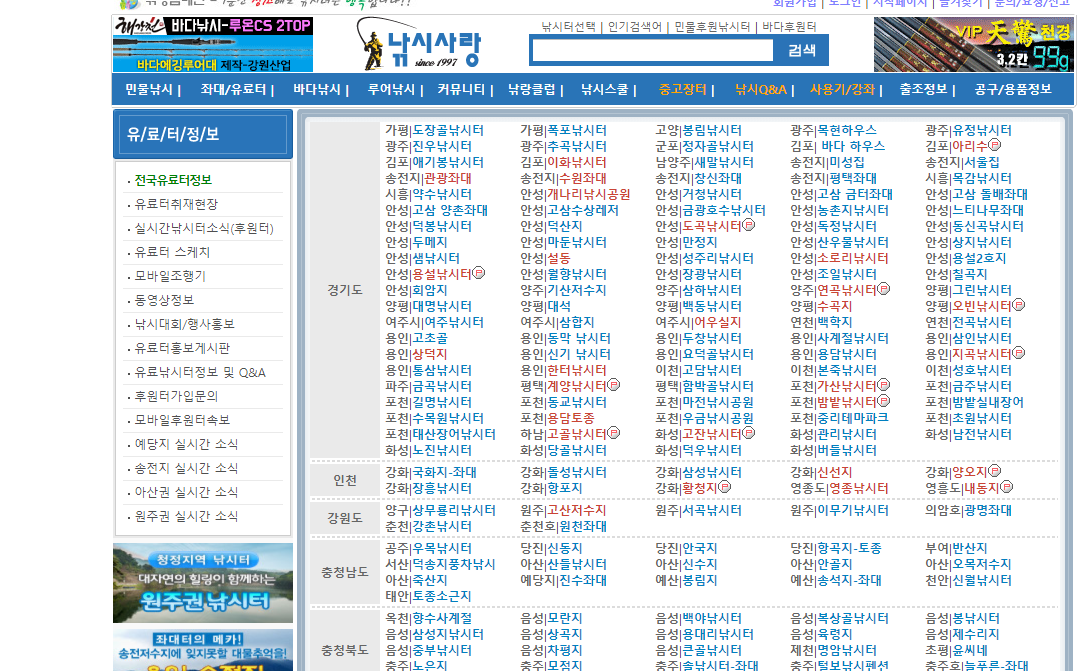Open 실시간낚시터소식(후원터) sidebar link
The image size is (1080, 671).
204,229
